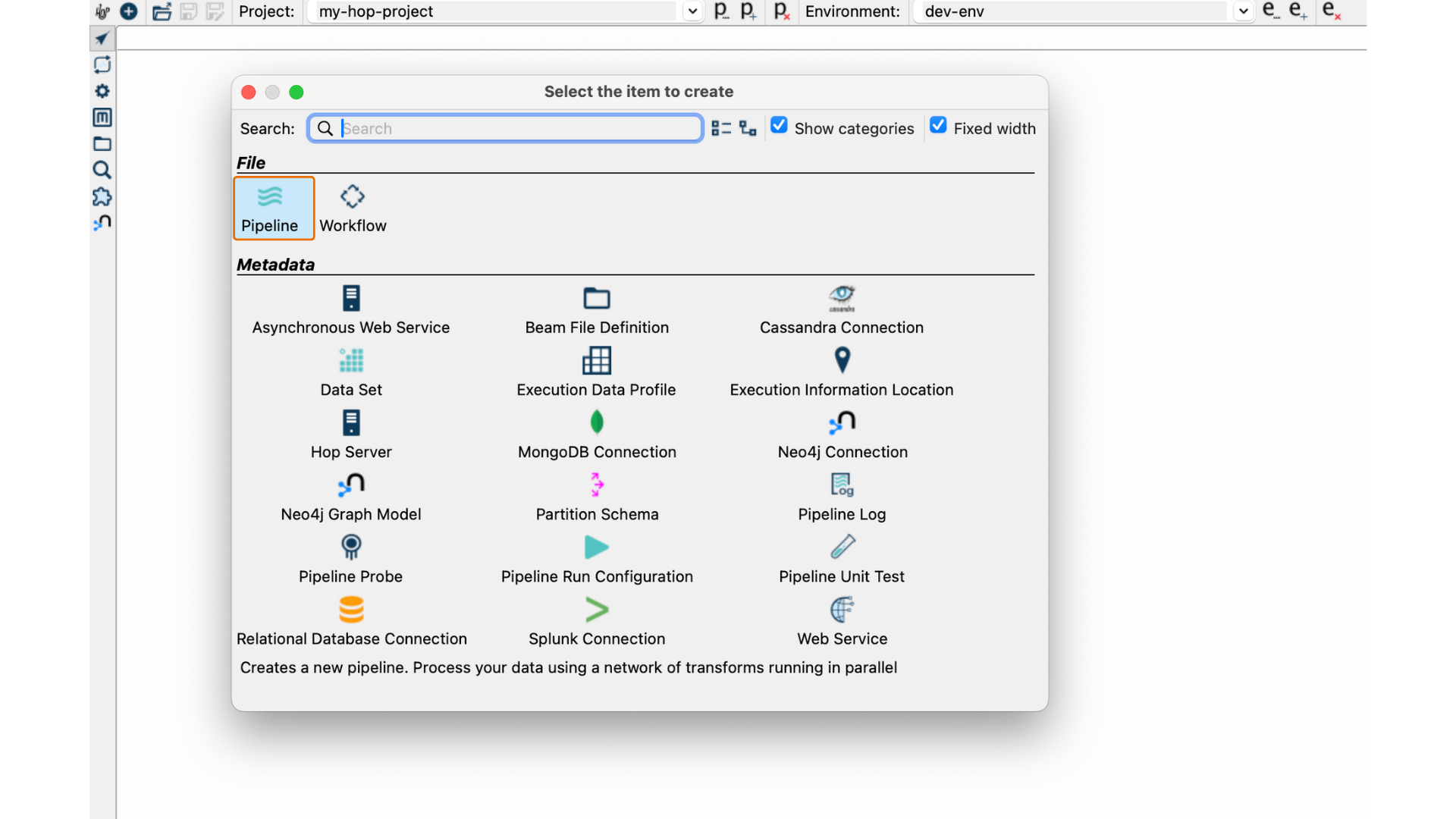The image size is (1456, 819).
Task: Click the Save As toolbar icon
Action: pos(215,11)
